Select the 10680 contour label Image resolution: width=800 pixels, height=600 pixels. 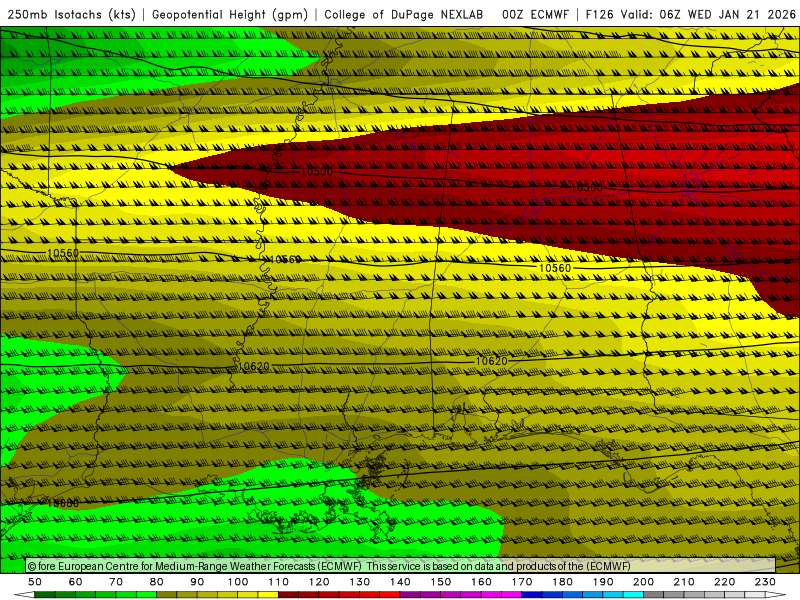[x=63, y=504]
